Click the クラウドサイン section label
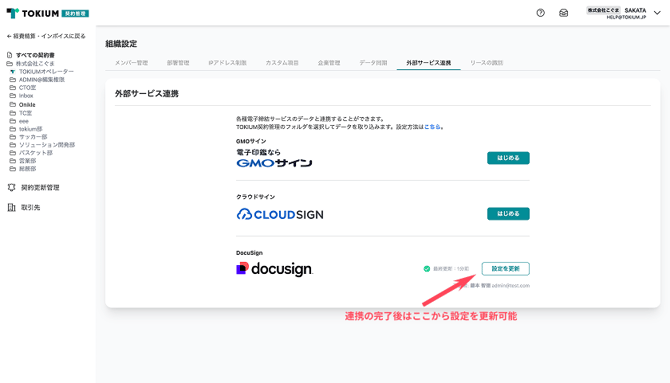Viewport: 670px width, 383px height. (256, 197)
